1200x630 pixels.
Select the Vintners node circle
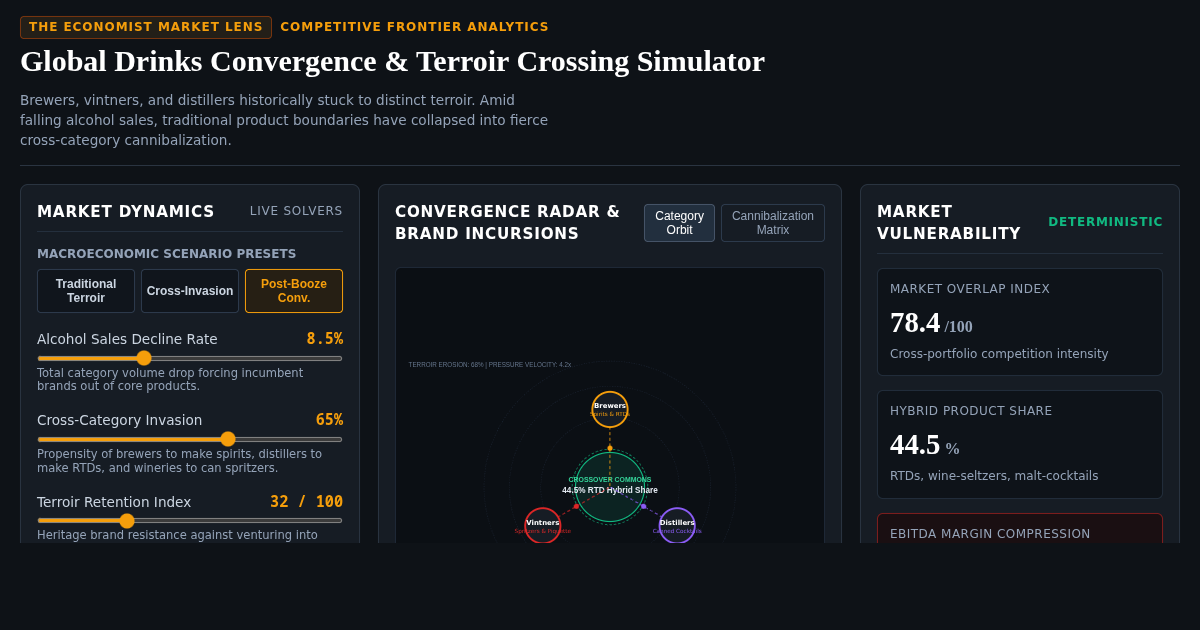[x=543, y=525]
